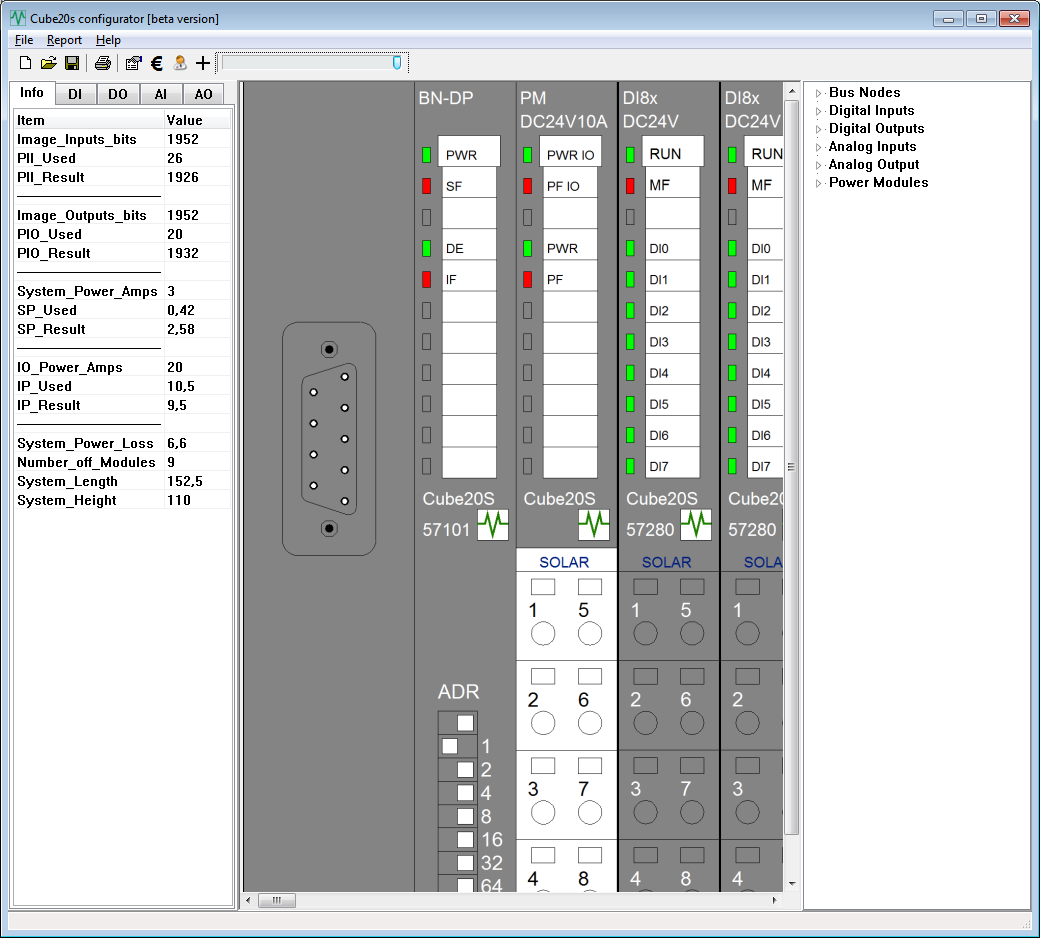
Task: Click the Euro price icon
Action: coord(157,63)
